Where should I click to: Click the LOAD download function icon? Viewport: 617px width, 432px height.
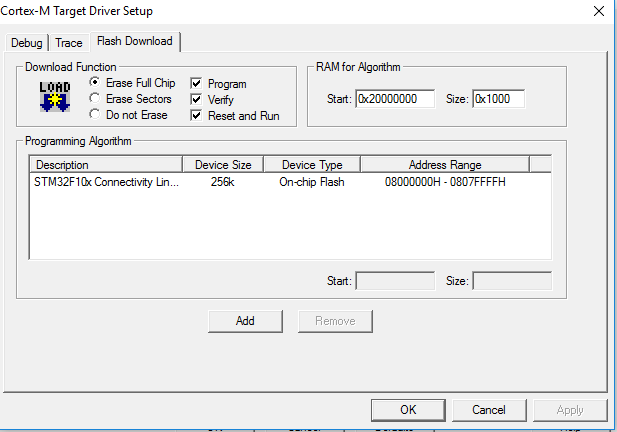[x=55, y=97]
